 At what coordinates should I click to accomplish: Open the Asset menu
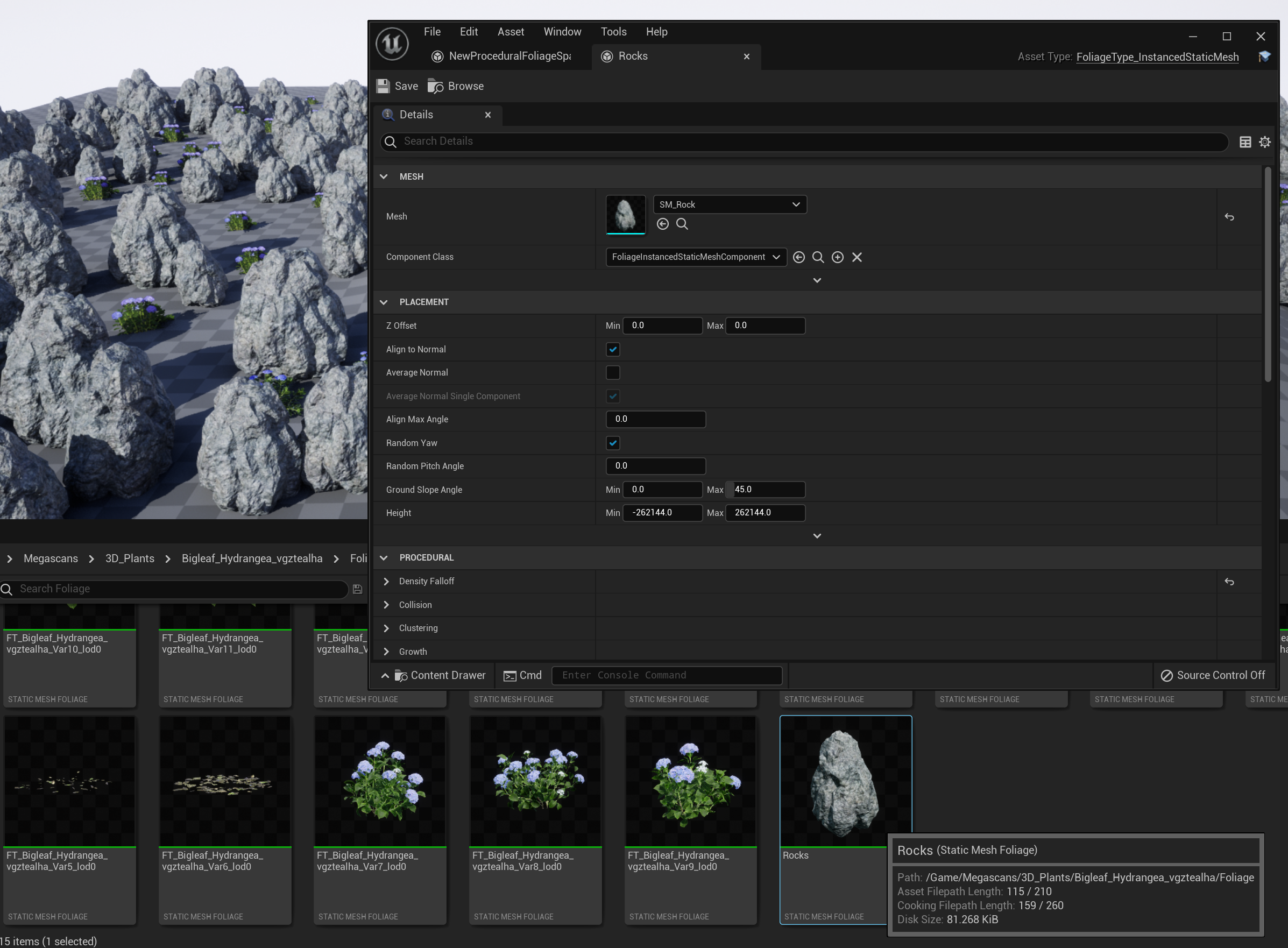click(x=510, y=32)
